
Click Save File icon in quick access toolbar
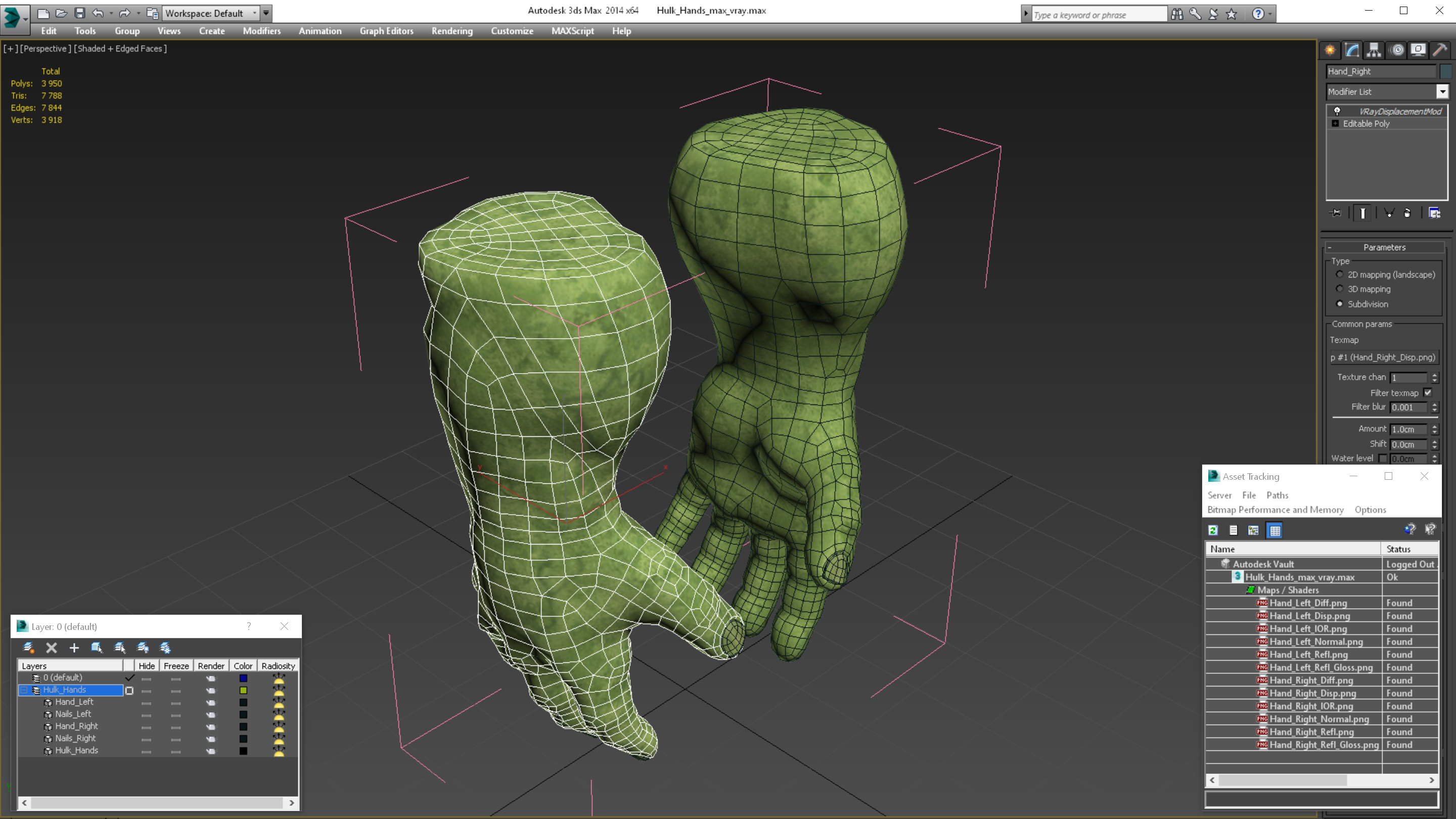[x=80, y=13]
